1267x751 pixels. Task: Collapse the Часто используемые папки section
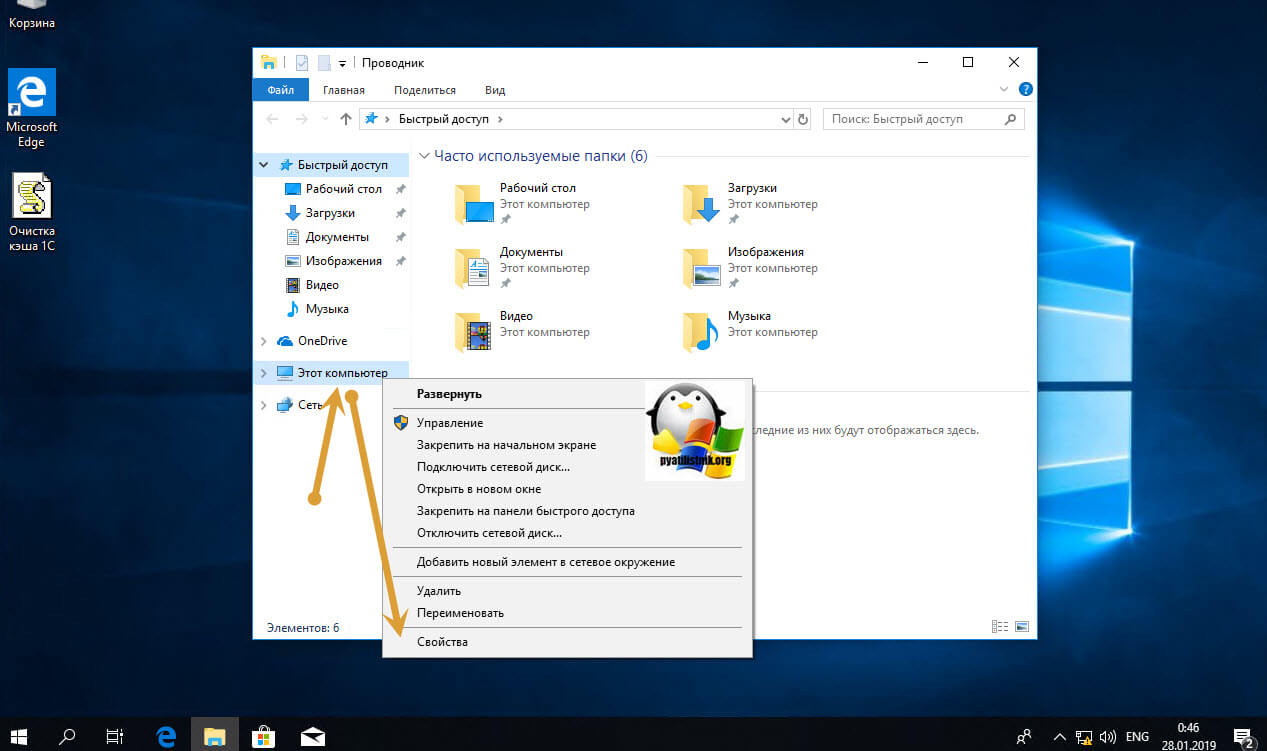(424, 156)
